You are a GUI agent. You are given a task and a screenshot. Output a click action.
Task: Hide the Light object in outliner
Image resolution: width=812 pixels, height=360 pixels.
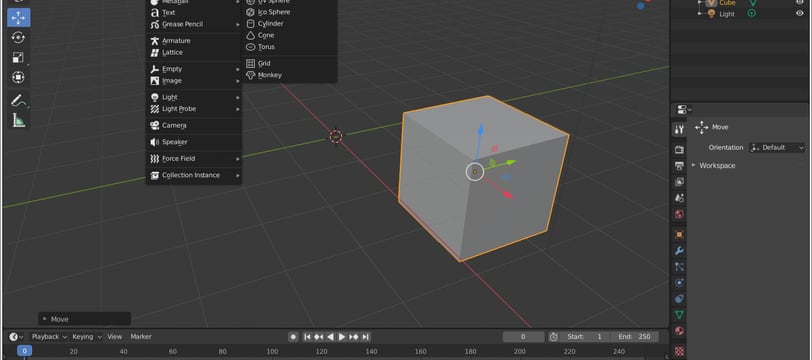click(800, 13)
